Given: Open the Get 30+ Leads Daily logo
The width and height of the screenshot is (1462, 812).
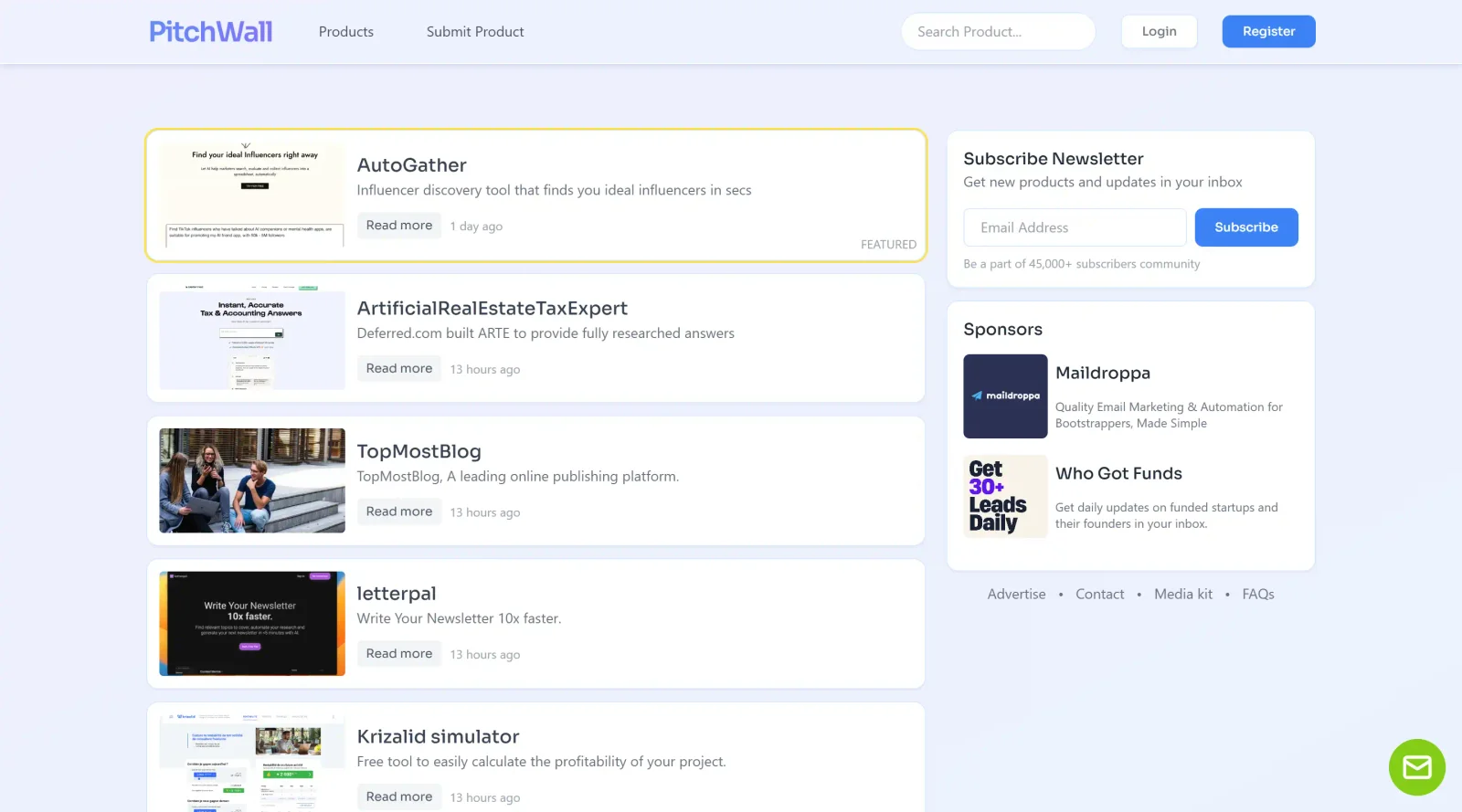Looking at the screenshot, I should tap(1005, 496).
